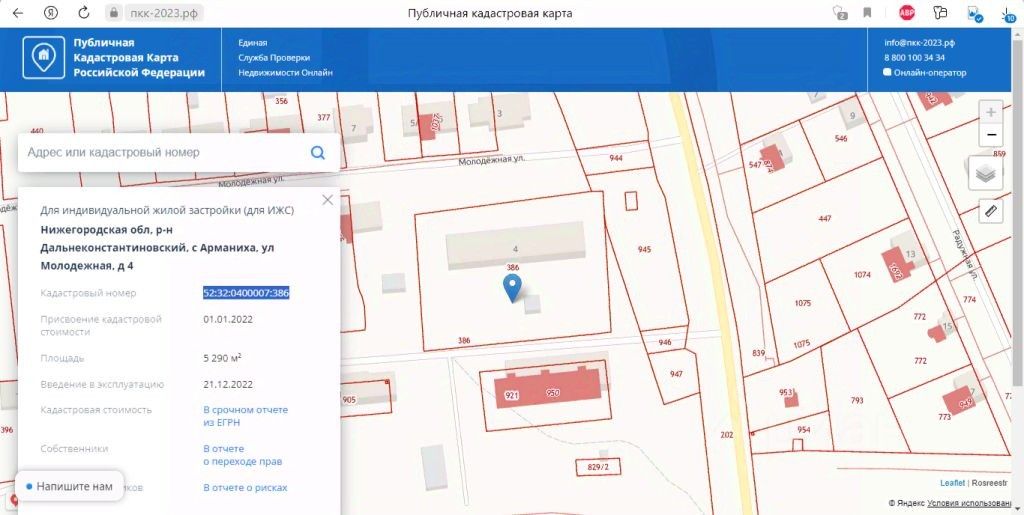Open the urgent EGRN report link
Image resolution: width=1024 pixels, height=515 pixels.
pyautogui.click(x=246, y=416)
